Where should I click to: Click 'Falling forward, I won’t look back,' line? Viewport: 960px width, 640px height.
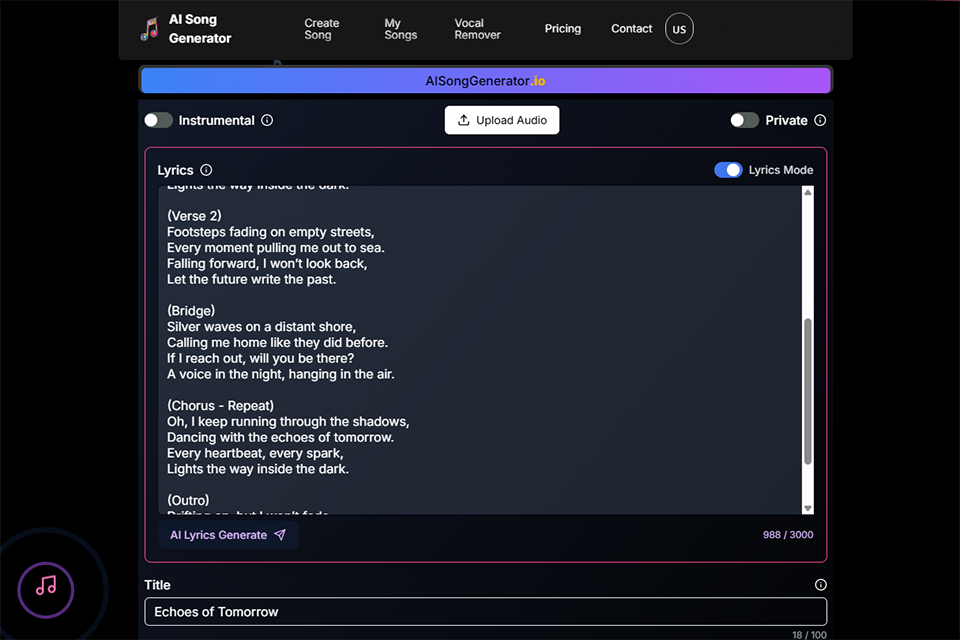pyautogui.click(x=267, y=263)
